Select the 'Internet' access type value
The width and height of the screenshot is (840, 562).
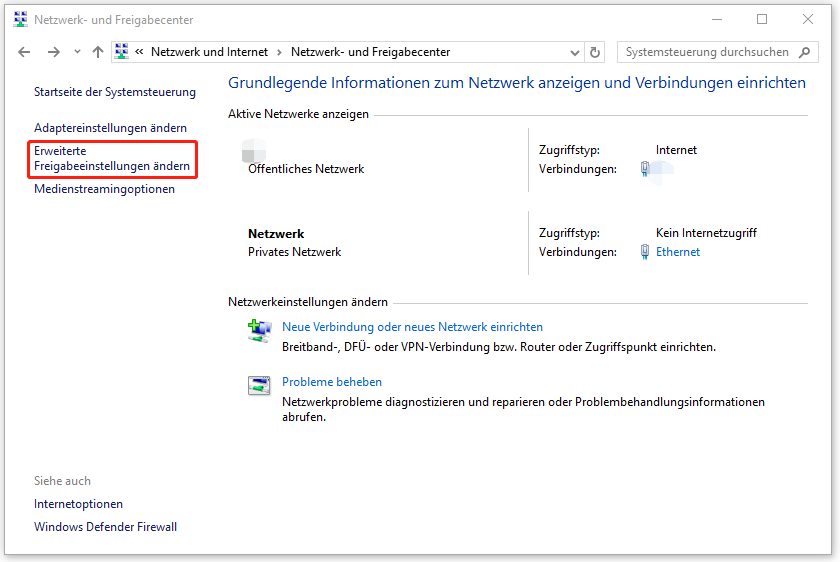[x=676, y=150]
